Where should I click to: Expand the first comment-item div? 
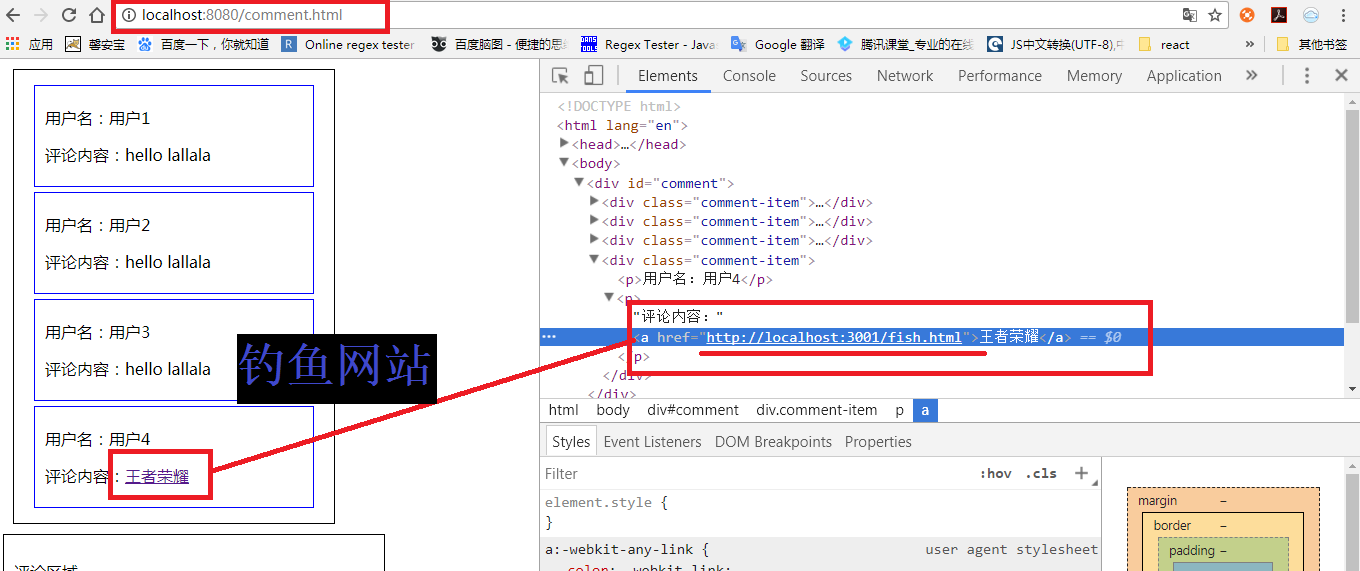point(596,202)
